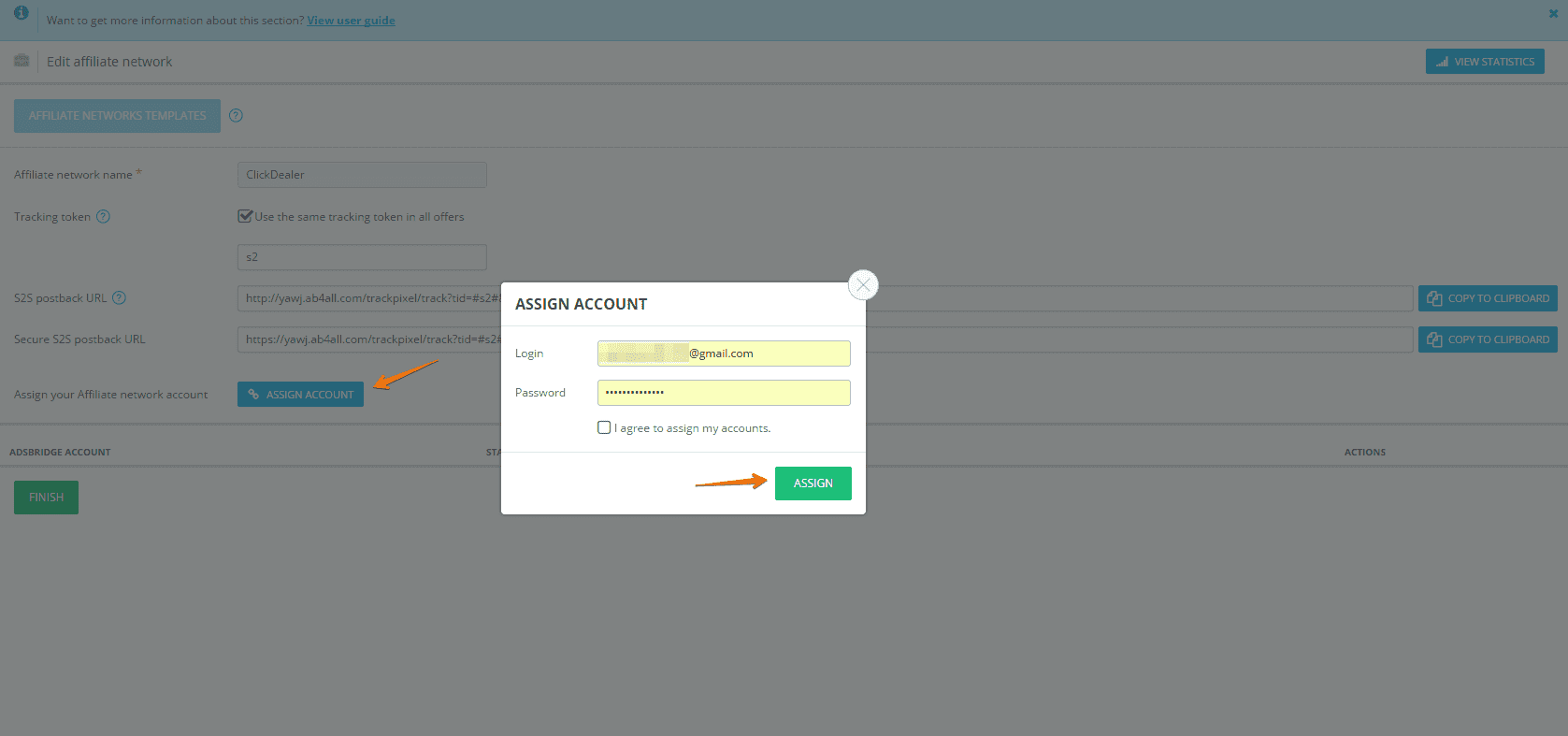The image size is (1568, 736).
Task: Click the tracking token s2 field
Action: click(362, 257)
